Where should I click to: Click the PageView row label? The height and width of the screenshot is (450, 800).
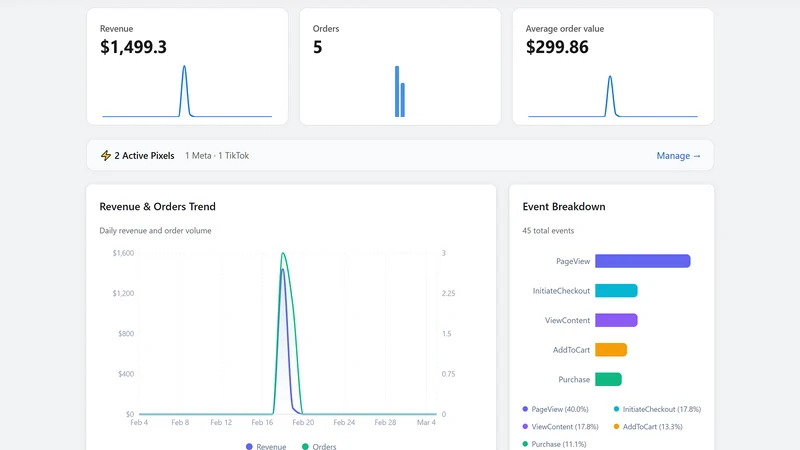pyautogui.click(x=572, y=261)
